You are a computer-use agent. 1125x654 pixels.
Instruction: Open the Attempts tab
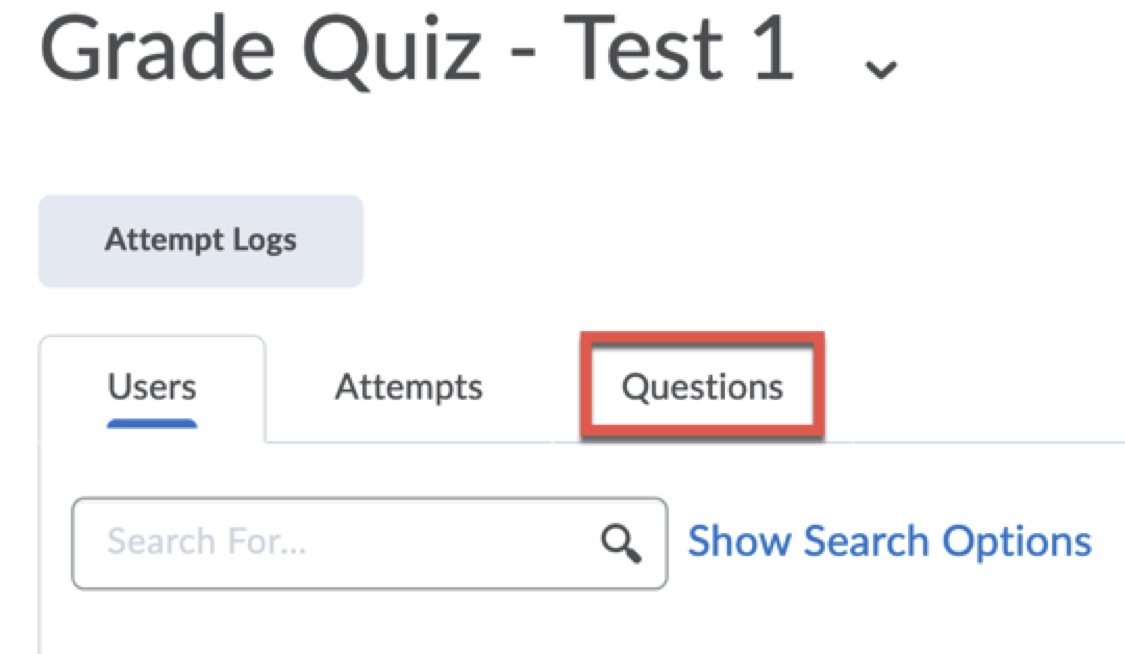[408, 388]
